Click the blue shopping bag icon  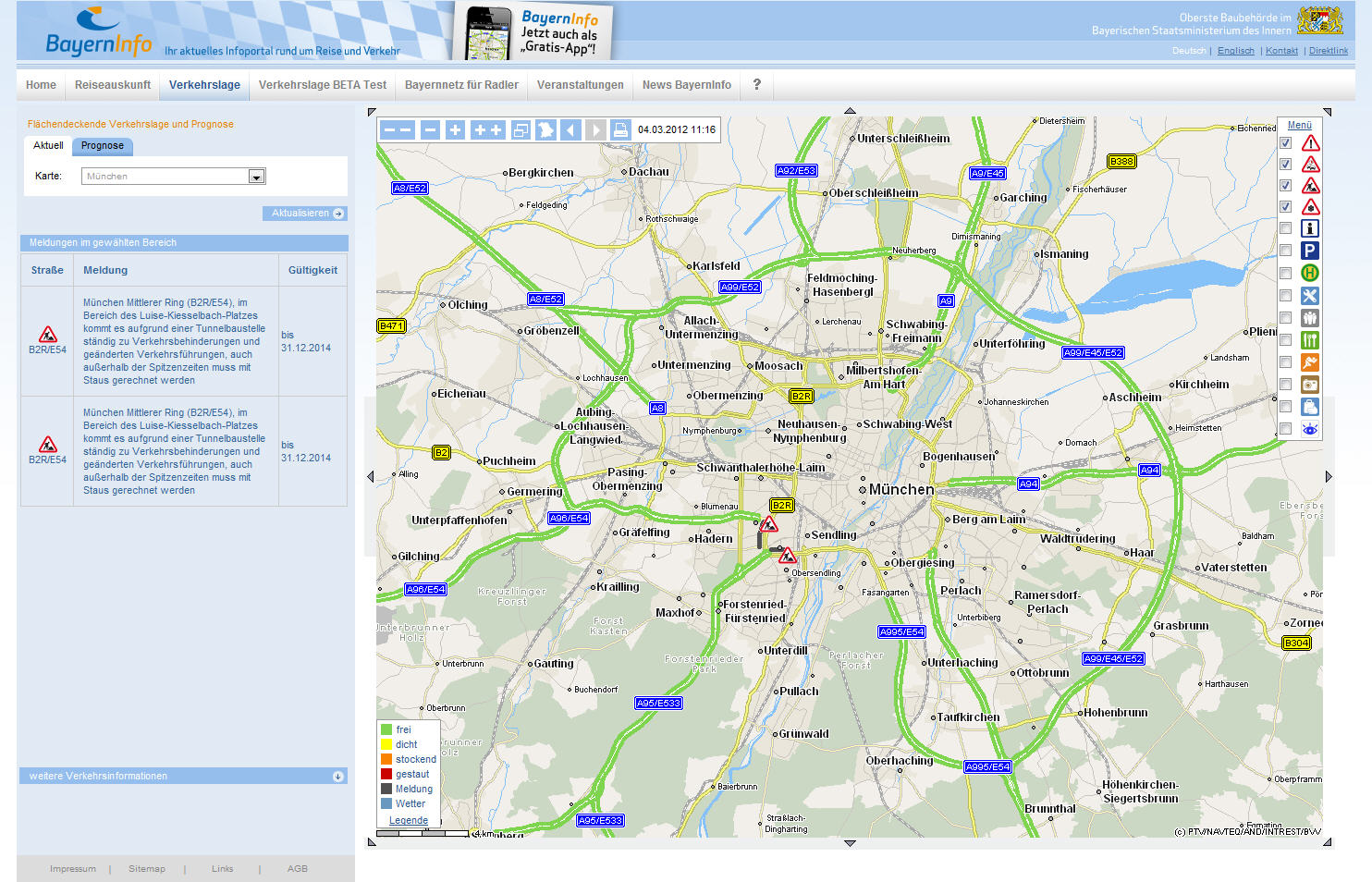(1310, 407)
